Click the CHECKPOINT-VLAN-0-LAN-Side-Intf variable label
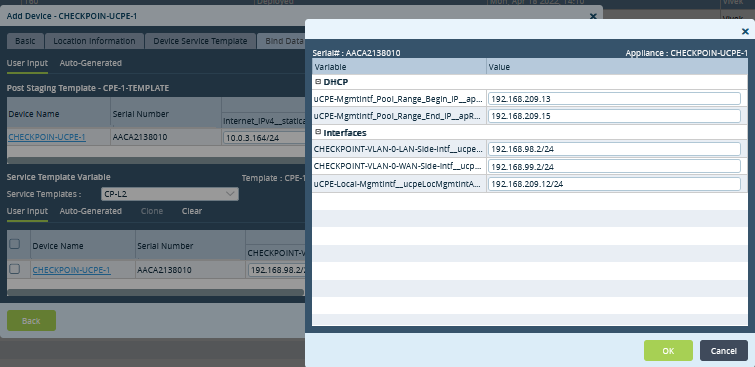This screenshot has height=367, width=755. tap(398, 149)
